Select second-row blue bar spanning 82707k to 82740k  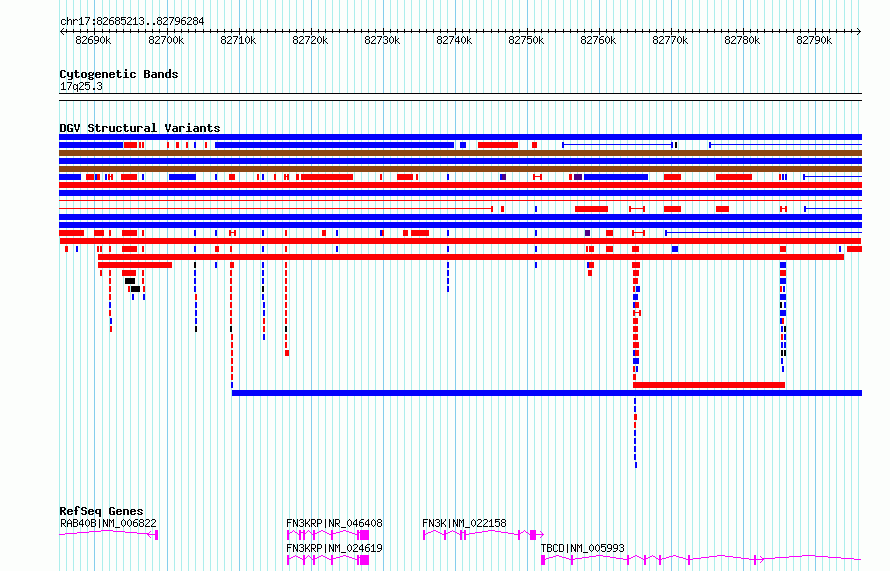pos(334,145)
